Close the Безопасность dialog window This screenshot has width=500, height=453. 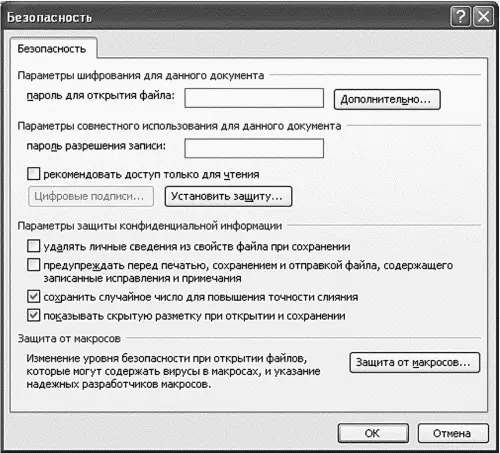coord(483,16)
